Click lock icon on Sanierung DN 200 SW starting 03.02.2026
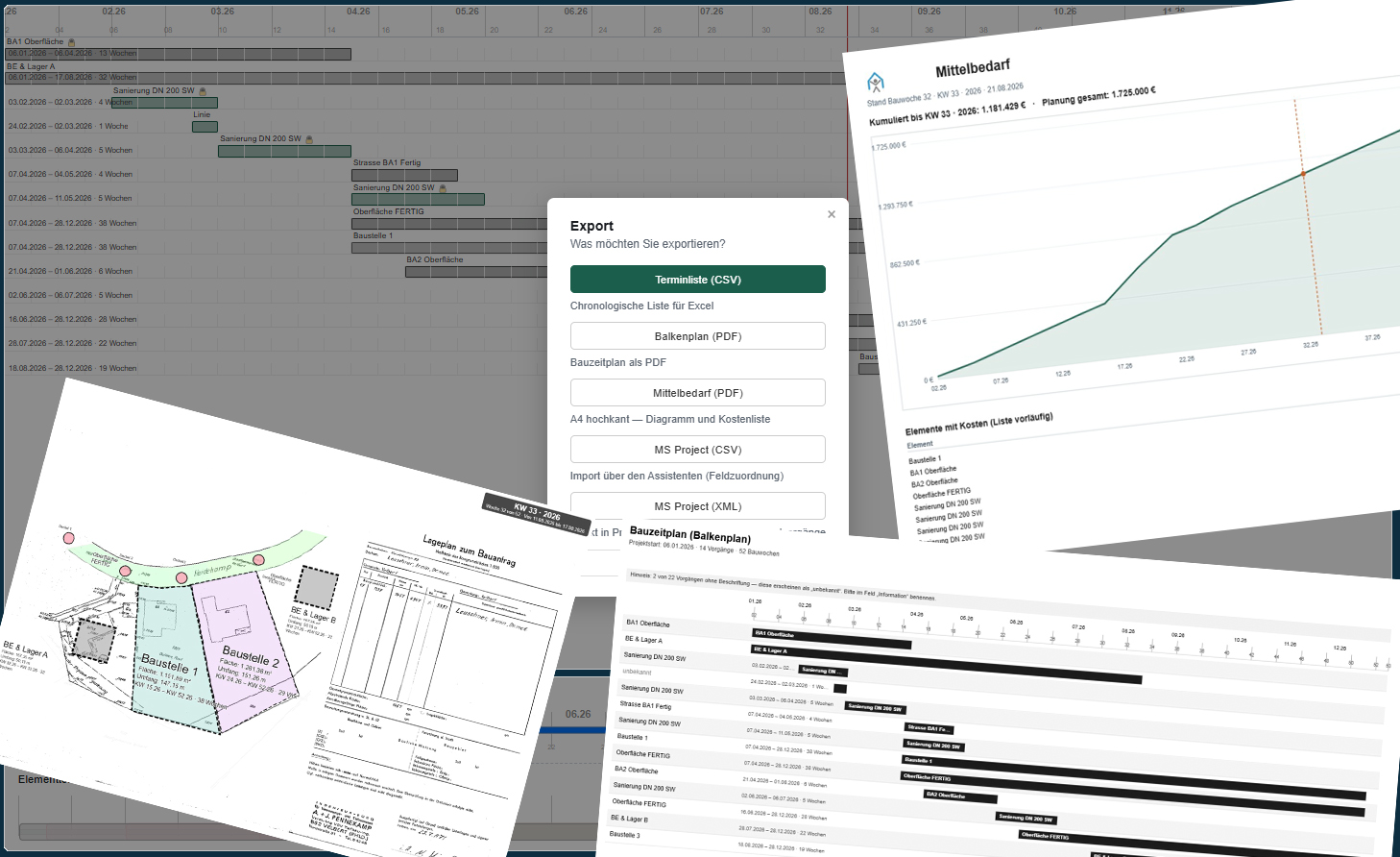1400x857 pixels. [202, 91]
